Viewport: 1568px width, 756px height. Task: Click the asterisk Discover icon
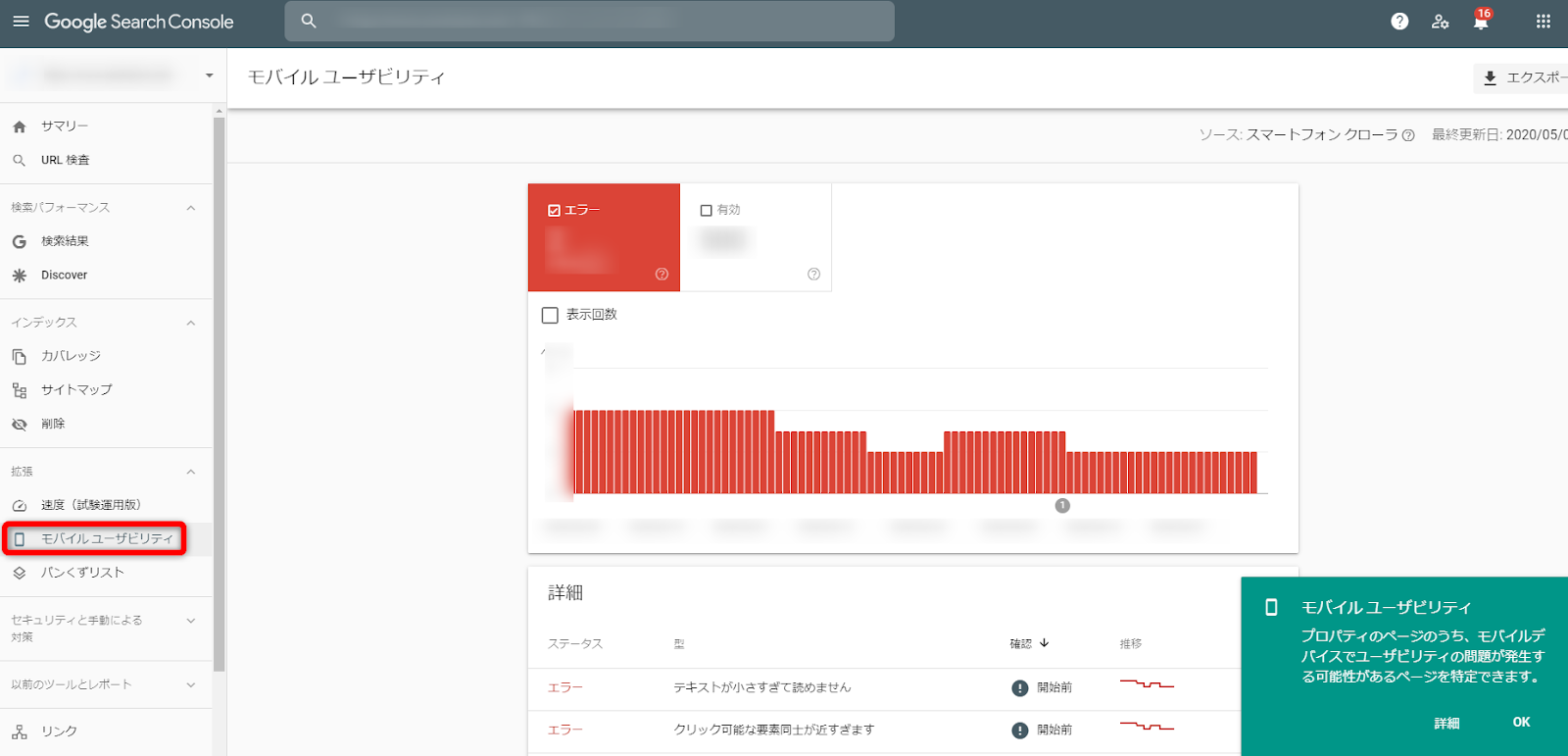coord(20,276)
